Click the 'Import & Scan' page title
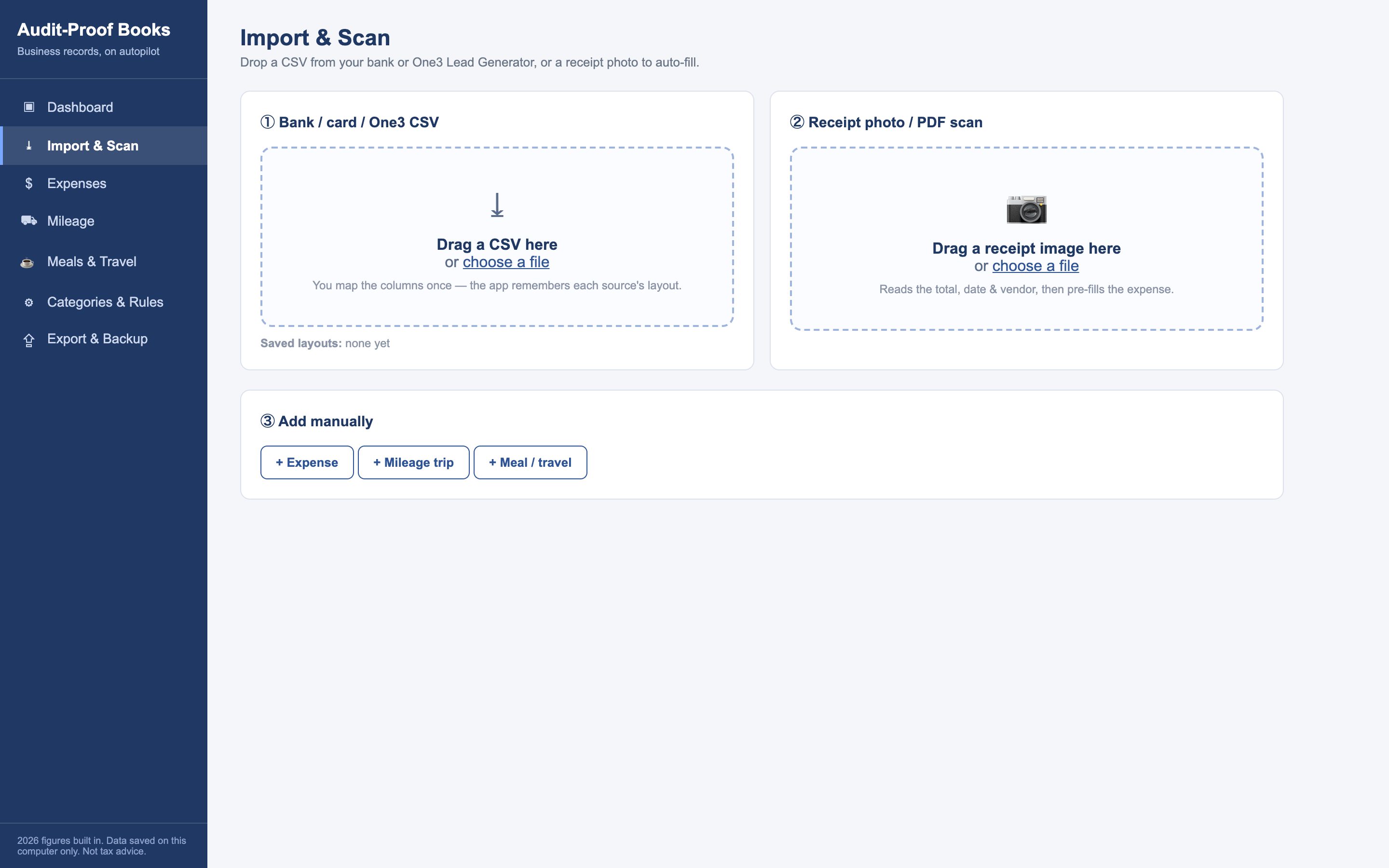Screen dimensions: 1389x868 coord(315,38)
